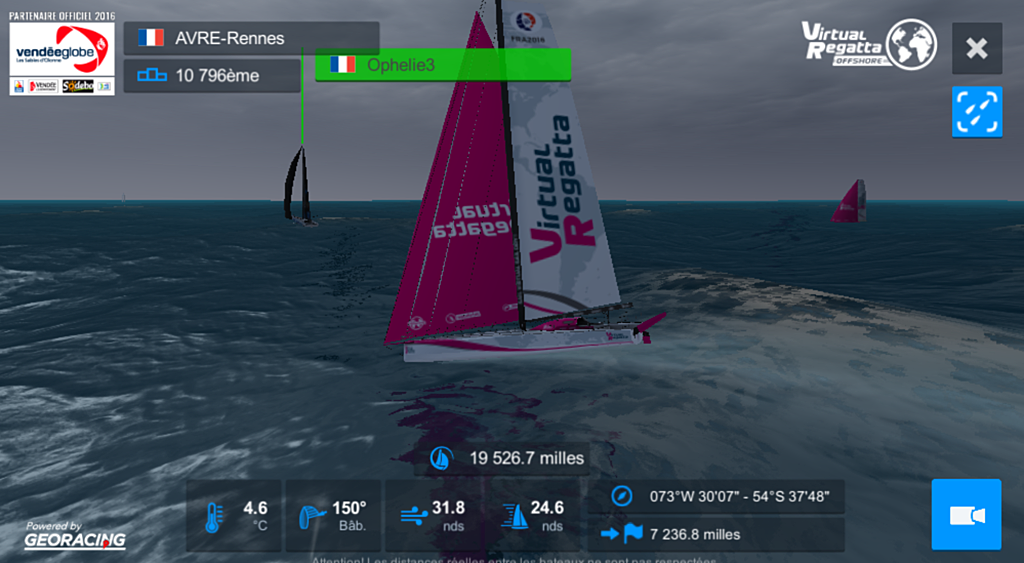Toggle fullscreen with the blue expand icon
The width and height of the screenshot is (1024, 563).
977,112
